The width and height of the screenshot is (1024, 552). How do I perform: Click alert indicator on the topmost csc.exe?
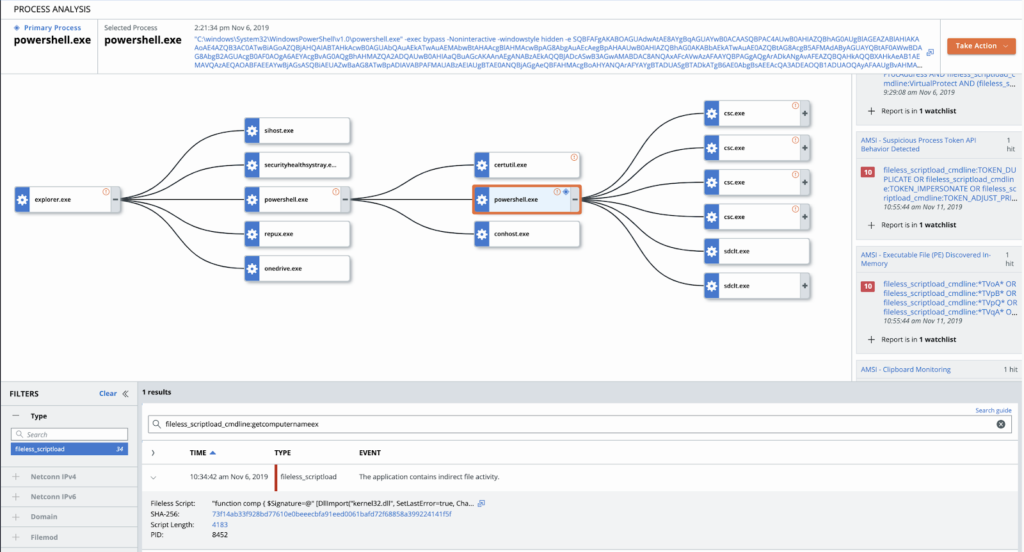[x=795, y=106]
